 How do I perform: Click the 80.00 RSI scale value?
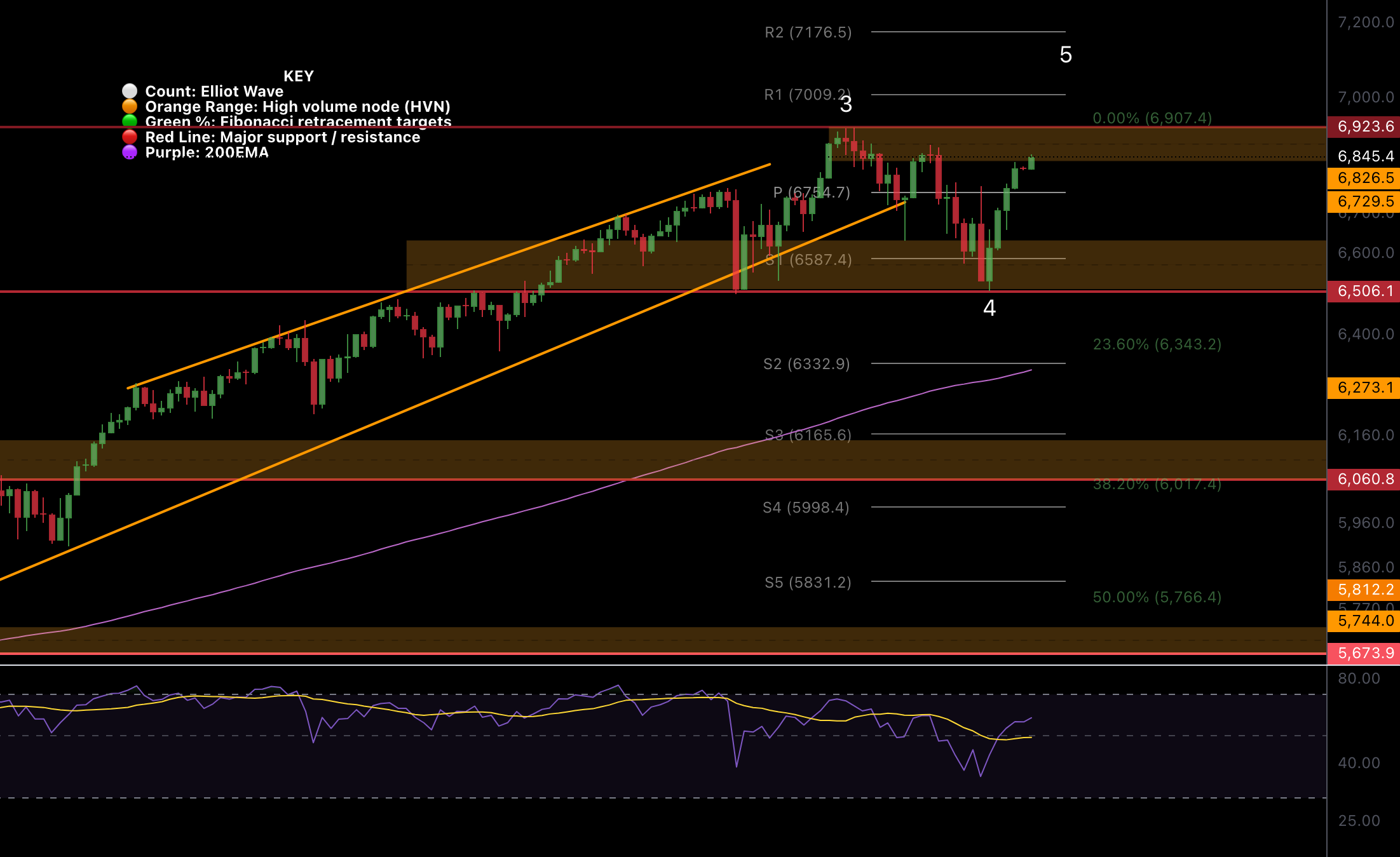click(1359, 678)
